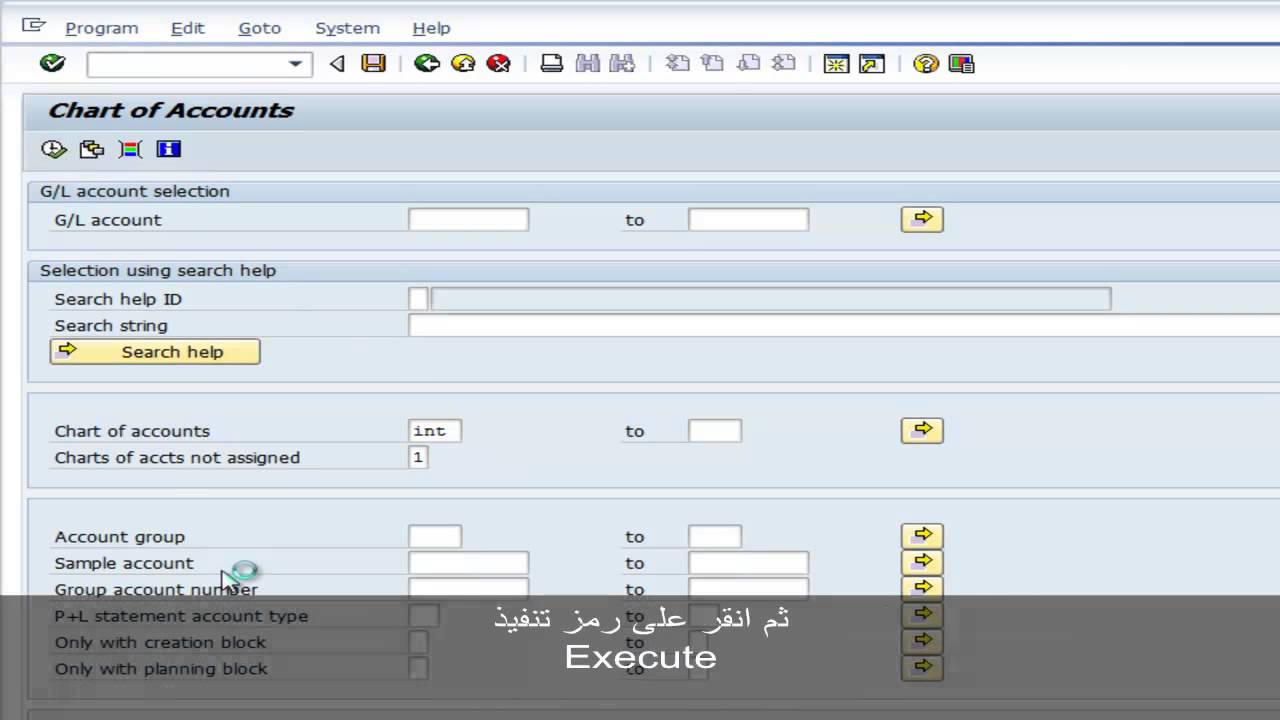Screen dimensions: 1280x720
Task: Open the Program menu
Action: (x=102, y=28)
